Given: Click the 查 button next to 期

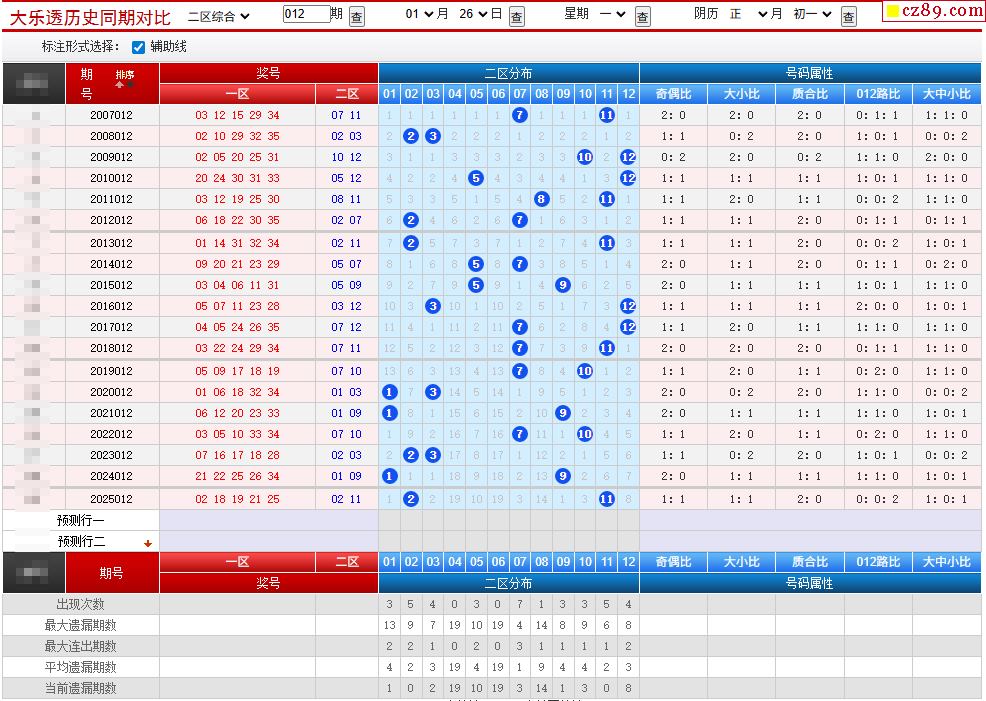Looking at the screenshot, I should pyautogui.click(x=357, y=17).
